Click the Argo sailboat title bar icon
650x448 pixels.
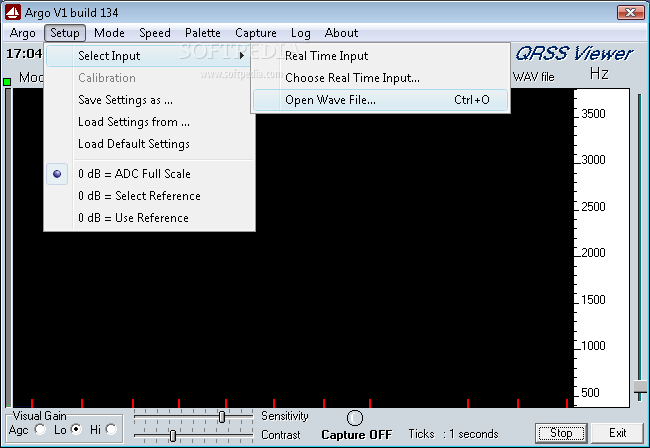click(12, 12)
